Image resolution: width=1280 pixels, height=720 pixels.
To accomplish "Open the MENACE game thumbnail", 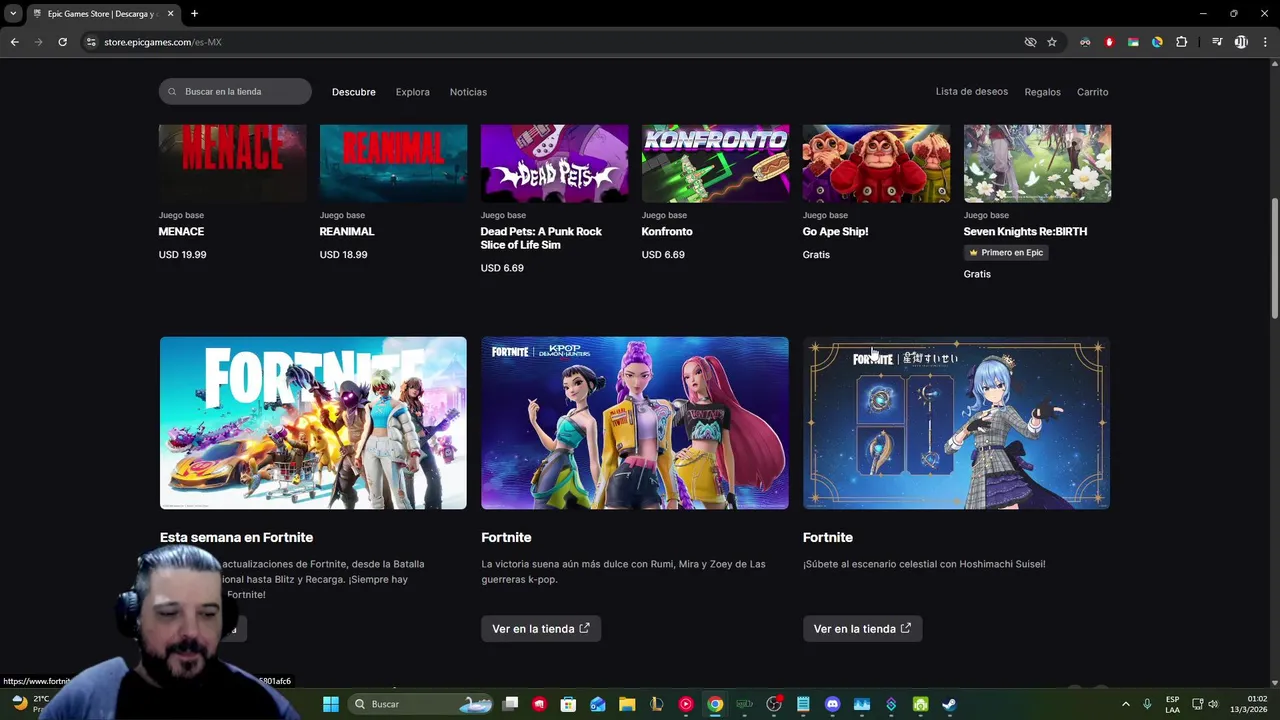I will [232, 163].
